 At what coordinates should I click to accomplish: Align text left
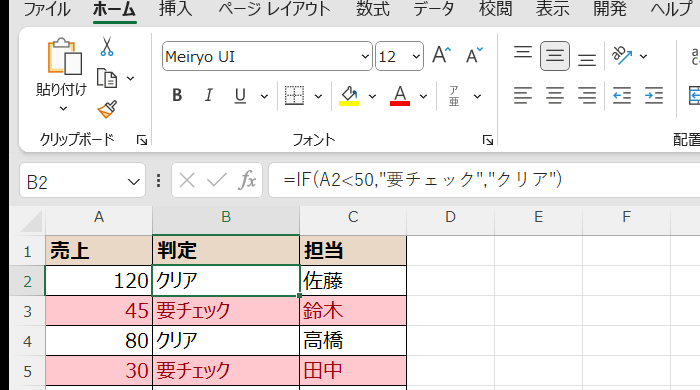522,95
